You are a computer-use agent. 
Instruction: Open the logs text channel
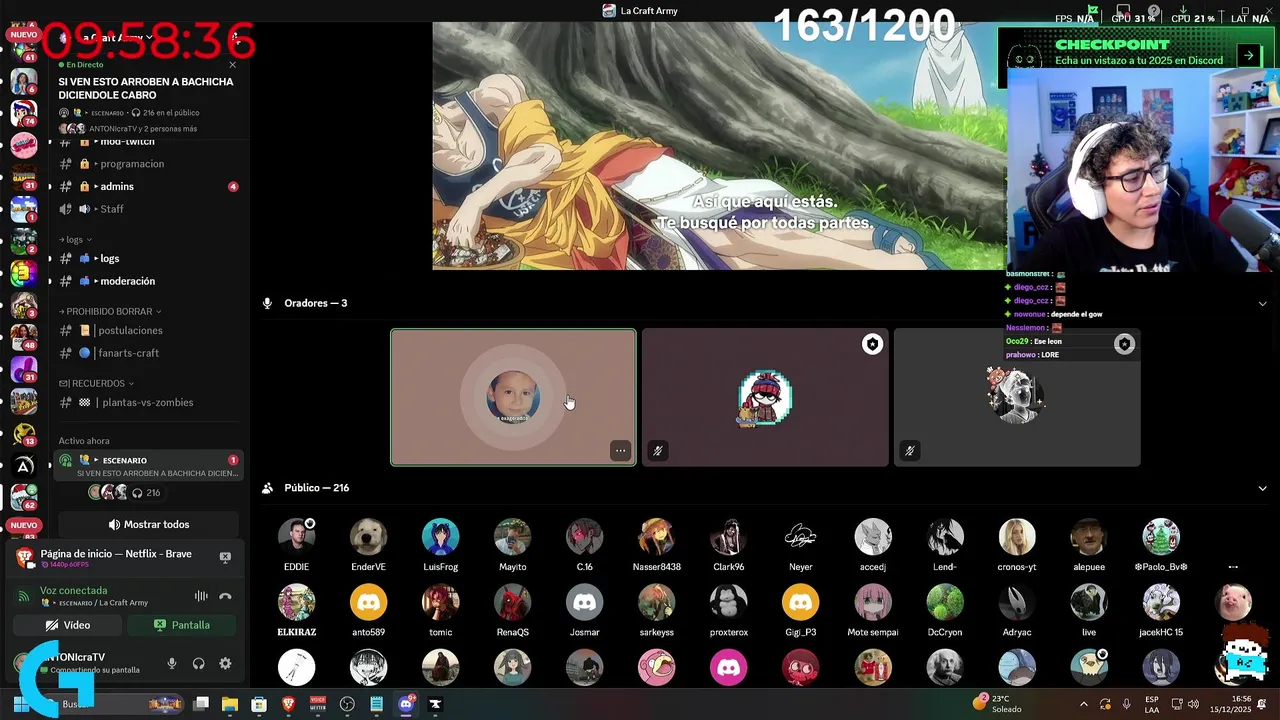(x=148, y=258)
